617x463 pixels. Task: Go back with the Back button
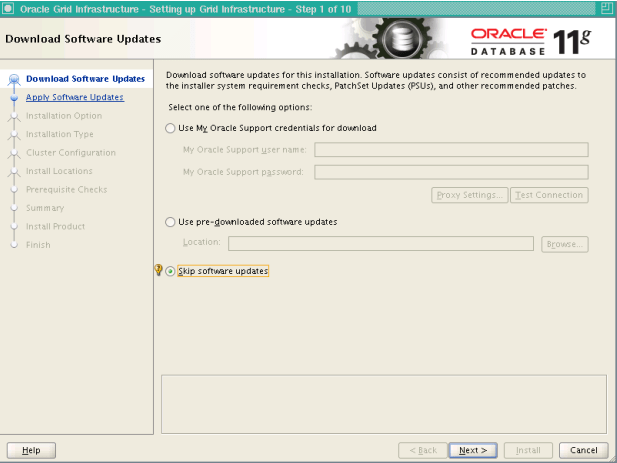coord(423,450)
